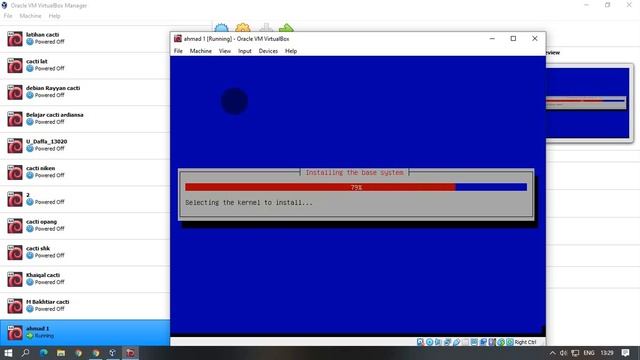Screen dimensions: 640x360
Task: Switch to VirtualBox Manager cube icon in taskbar
Action: (113, 353)
